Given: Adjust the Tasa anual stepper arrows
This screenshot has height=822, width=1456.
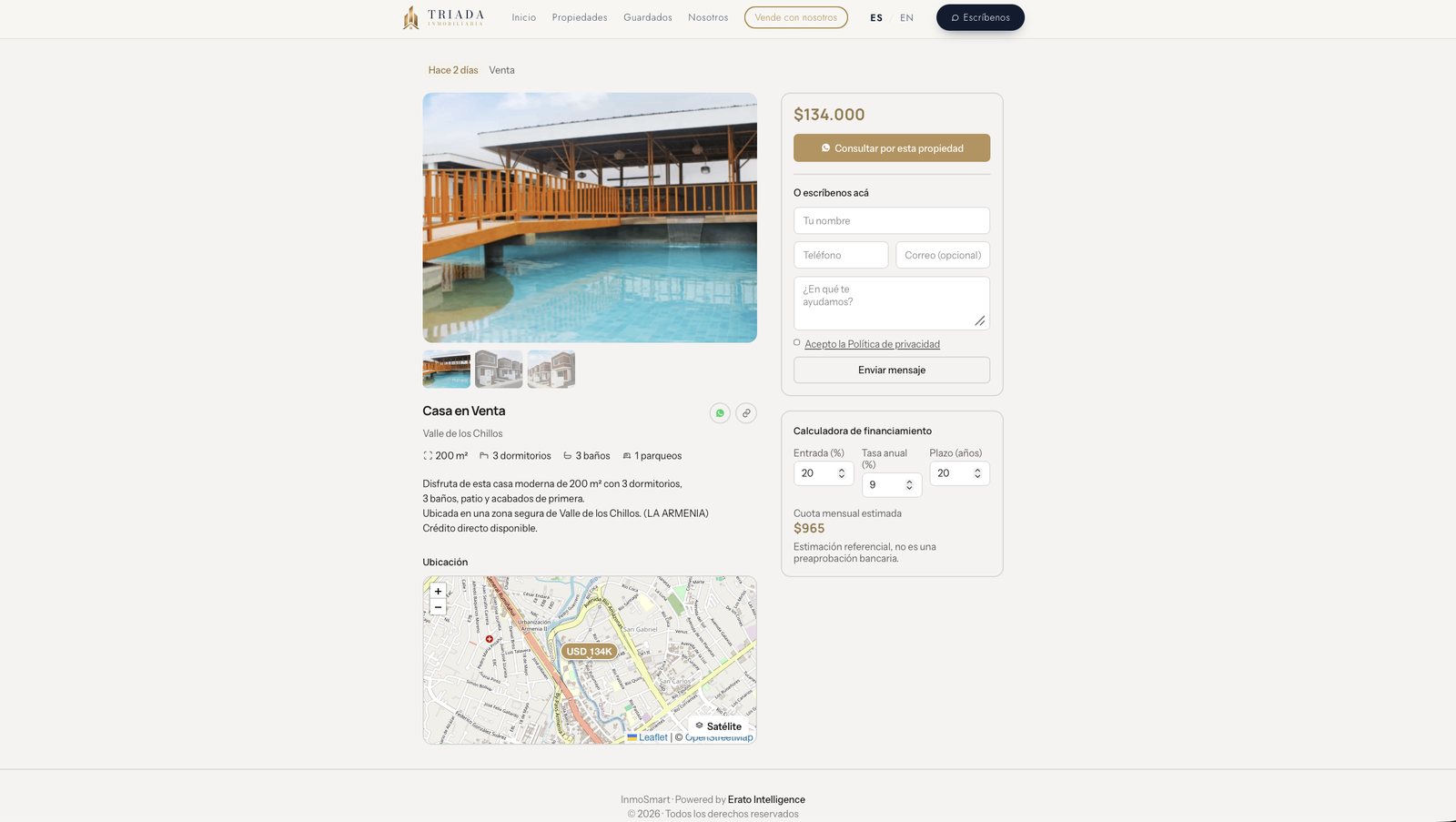Looking at the screenshot, I should coord(909,485).
